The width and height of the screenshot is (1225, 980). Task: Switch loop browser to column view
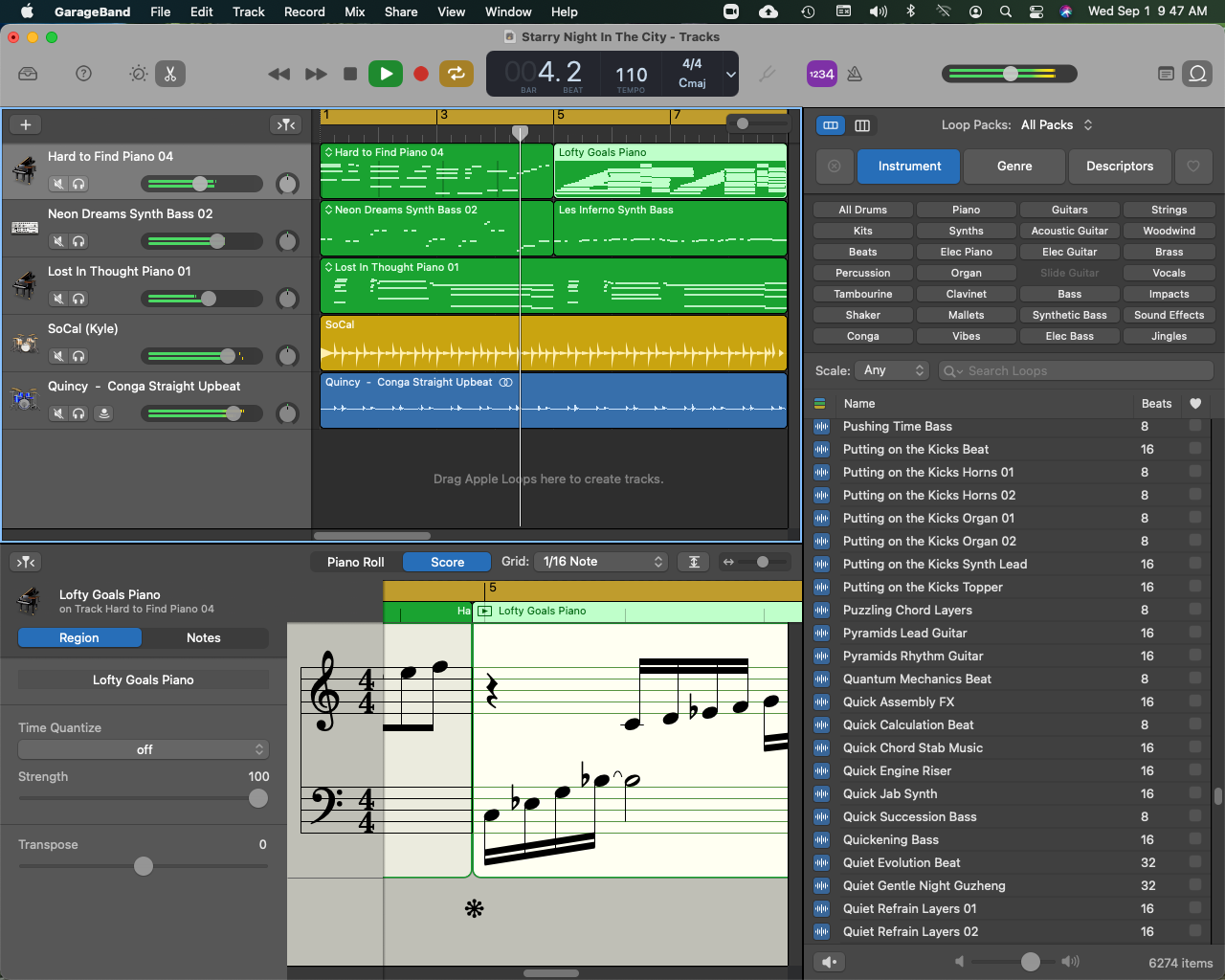pyautogui.click(x=862, y=125)
